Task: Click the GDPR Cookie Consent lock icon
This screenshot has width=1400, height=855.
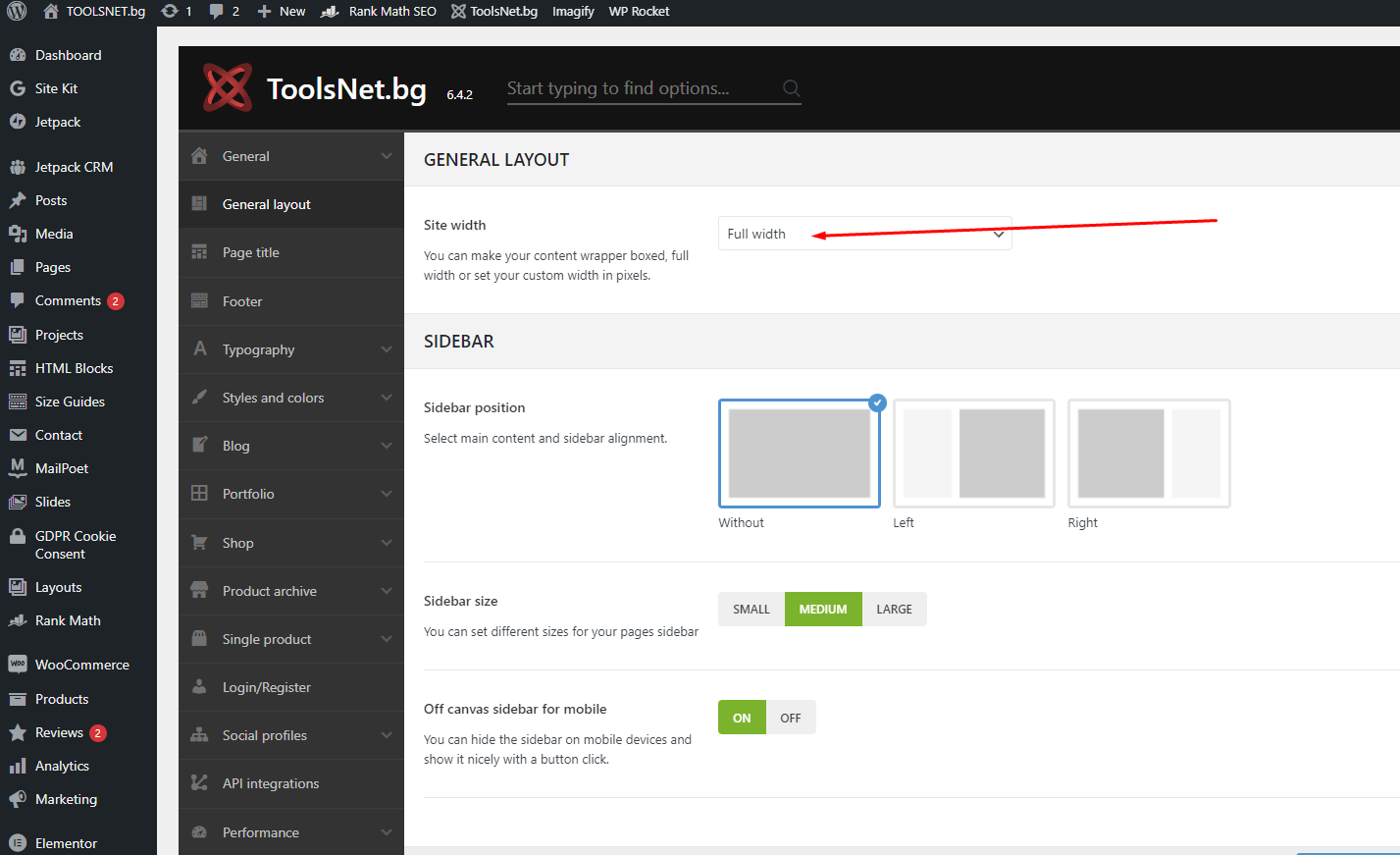Action: tap(18, 536)
